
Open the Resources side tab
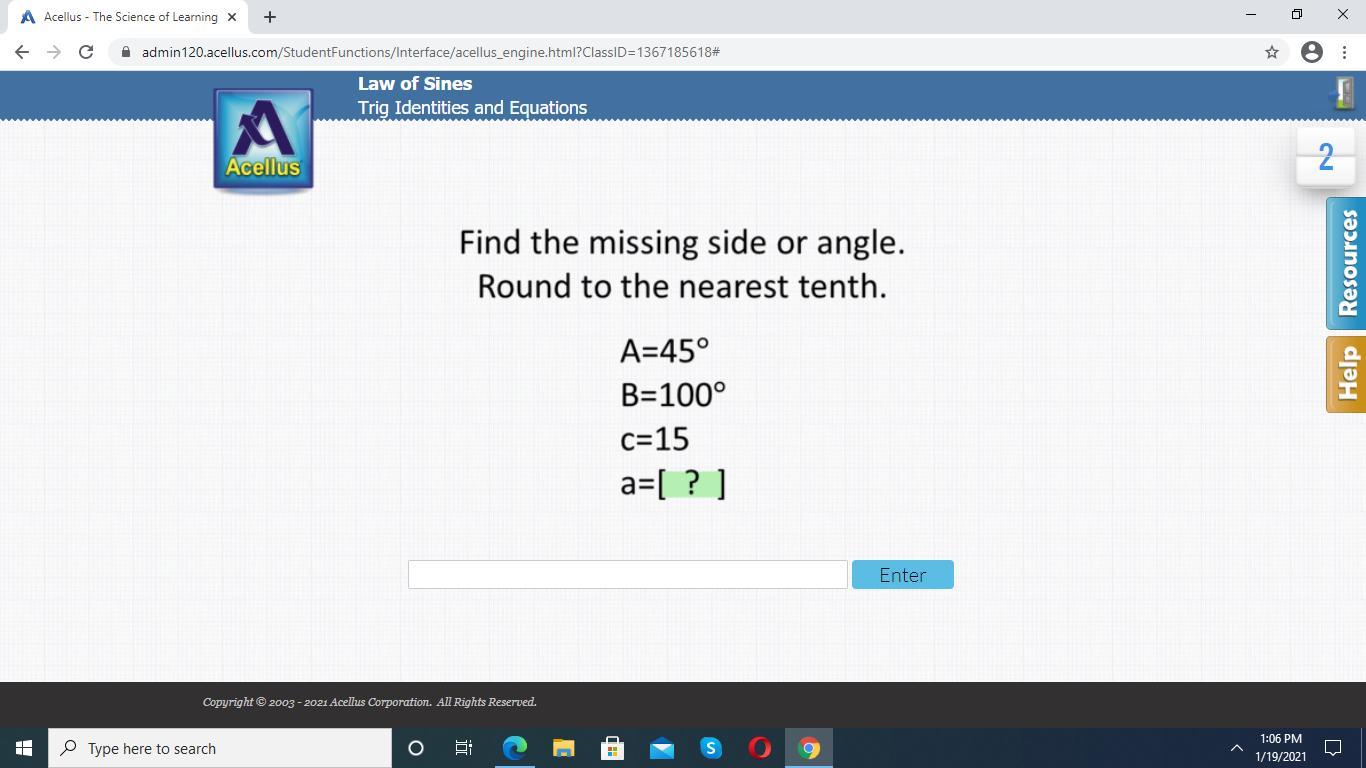pyautogui.click(x=1346, y=264)
